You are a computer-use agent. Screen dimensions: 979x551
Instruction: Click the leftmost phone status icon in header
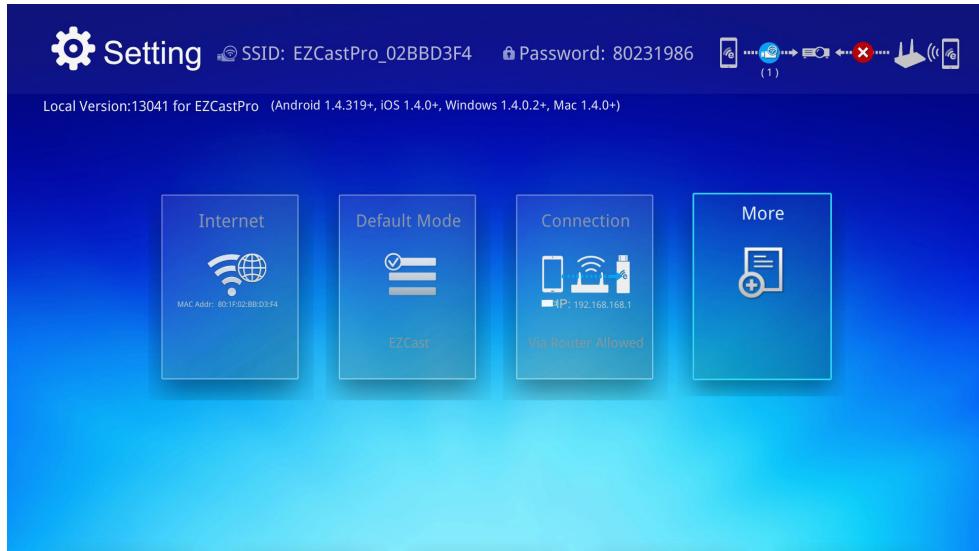[x=728, y=53]
